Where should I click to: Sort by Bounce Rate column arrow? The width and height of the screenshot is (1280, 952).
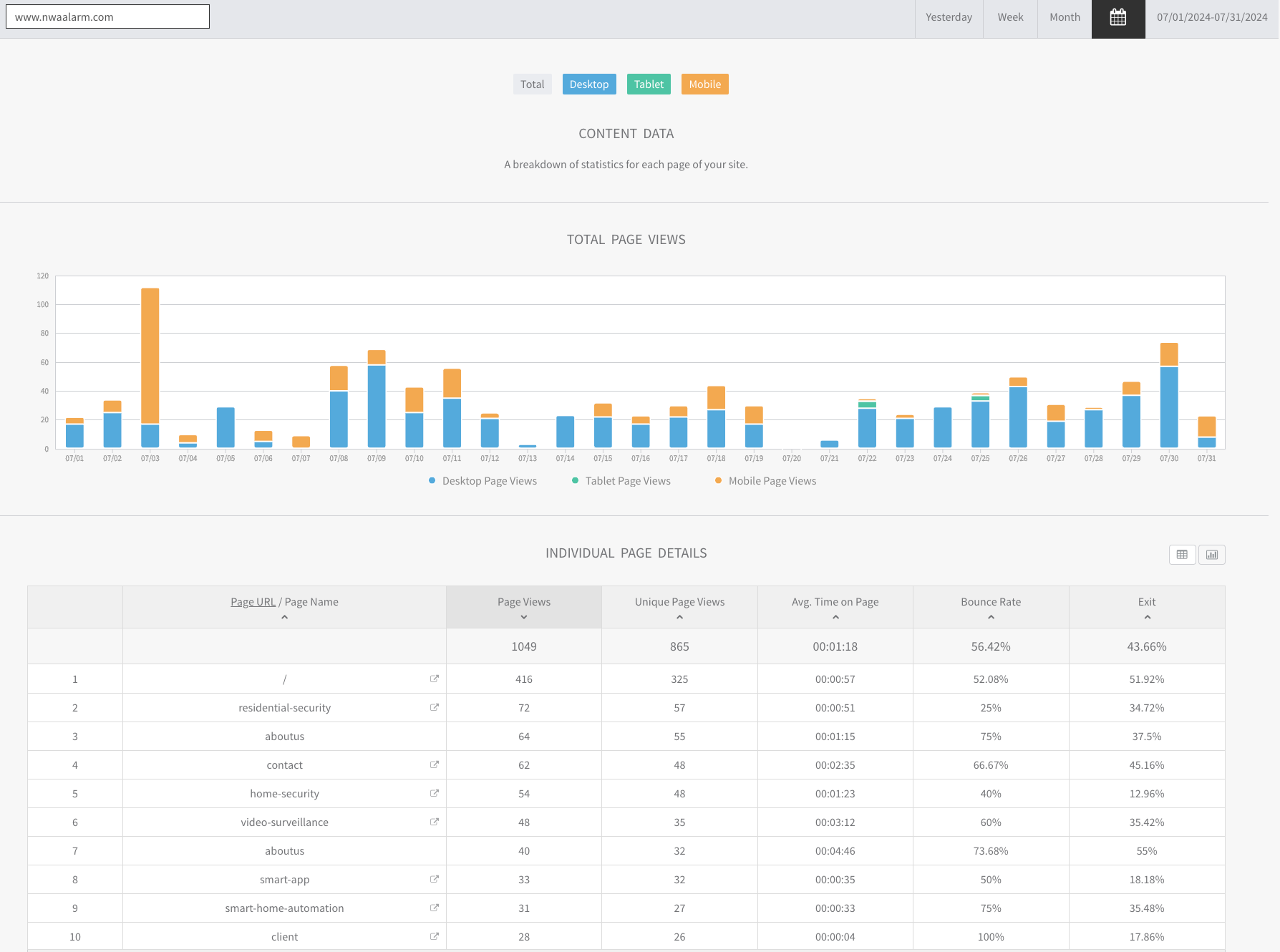pos(991,617)
